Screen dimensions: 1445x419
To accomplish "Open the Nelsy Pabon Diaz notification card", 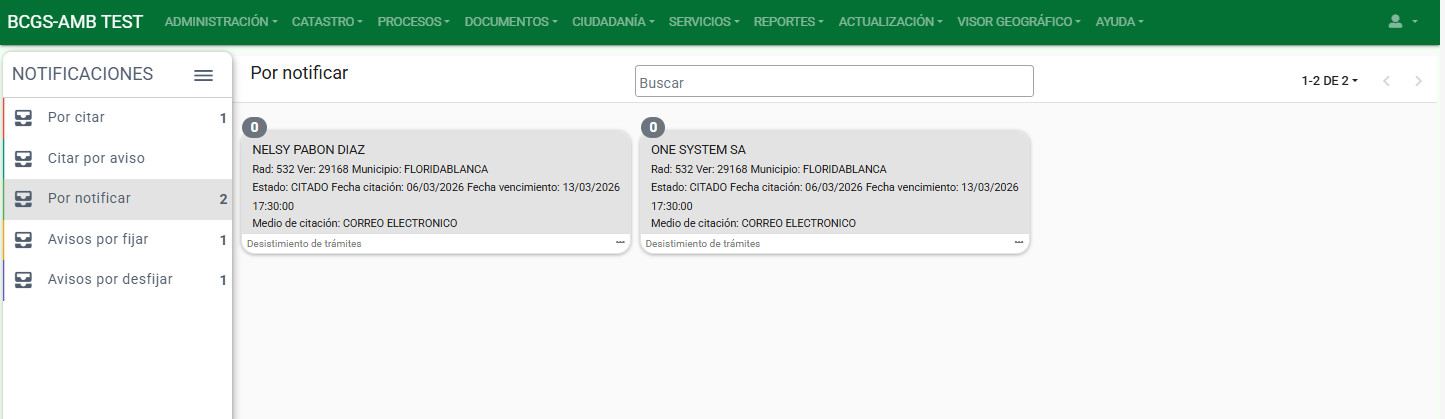I will point(435,186).
